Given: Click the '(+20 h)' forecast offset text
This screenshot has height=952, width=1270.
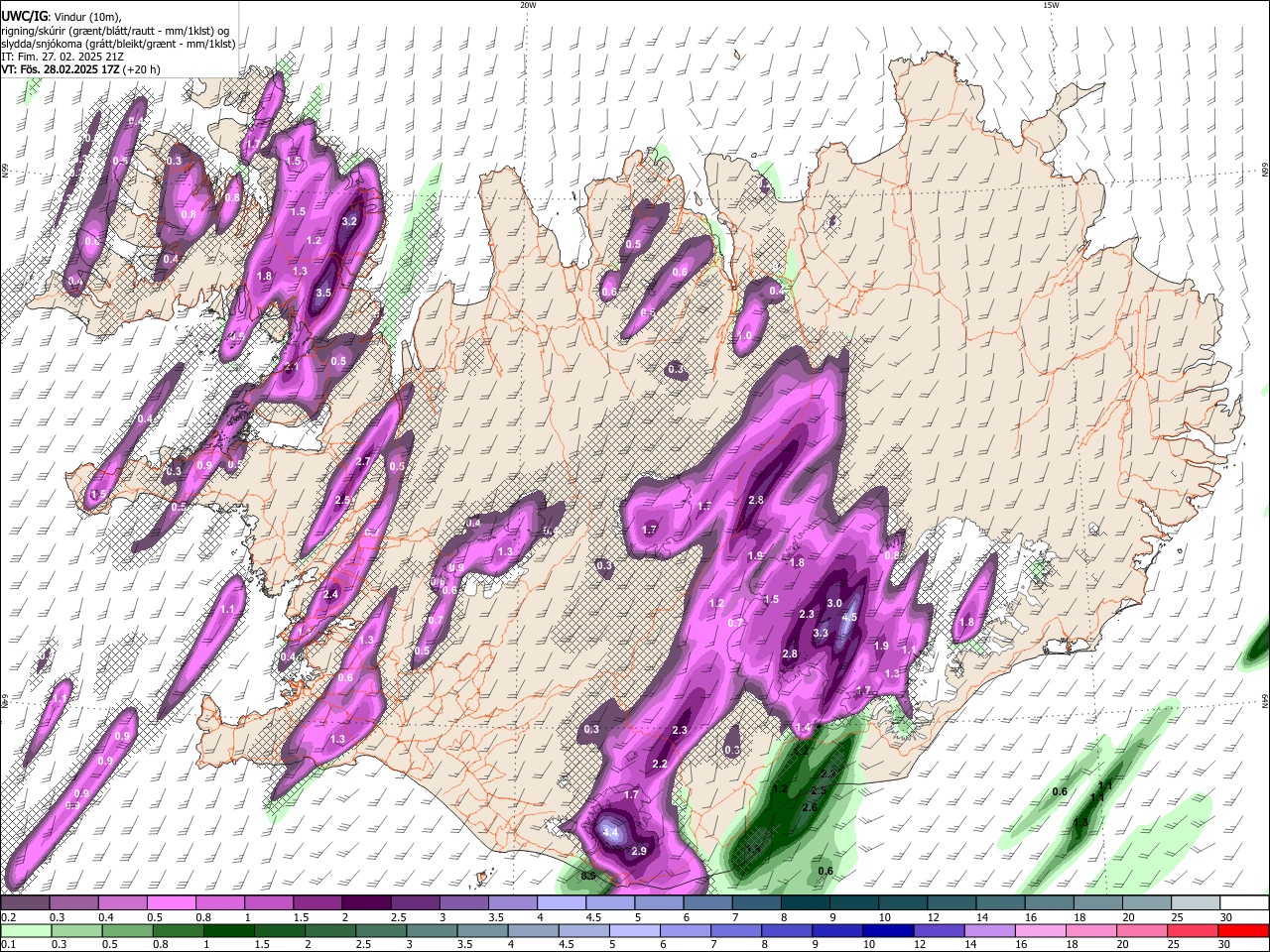Looking at the screenshot, I should click(x=144, y=70).
